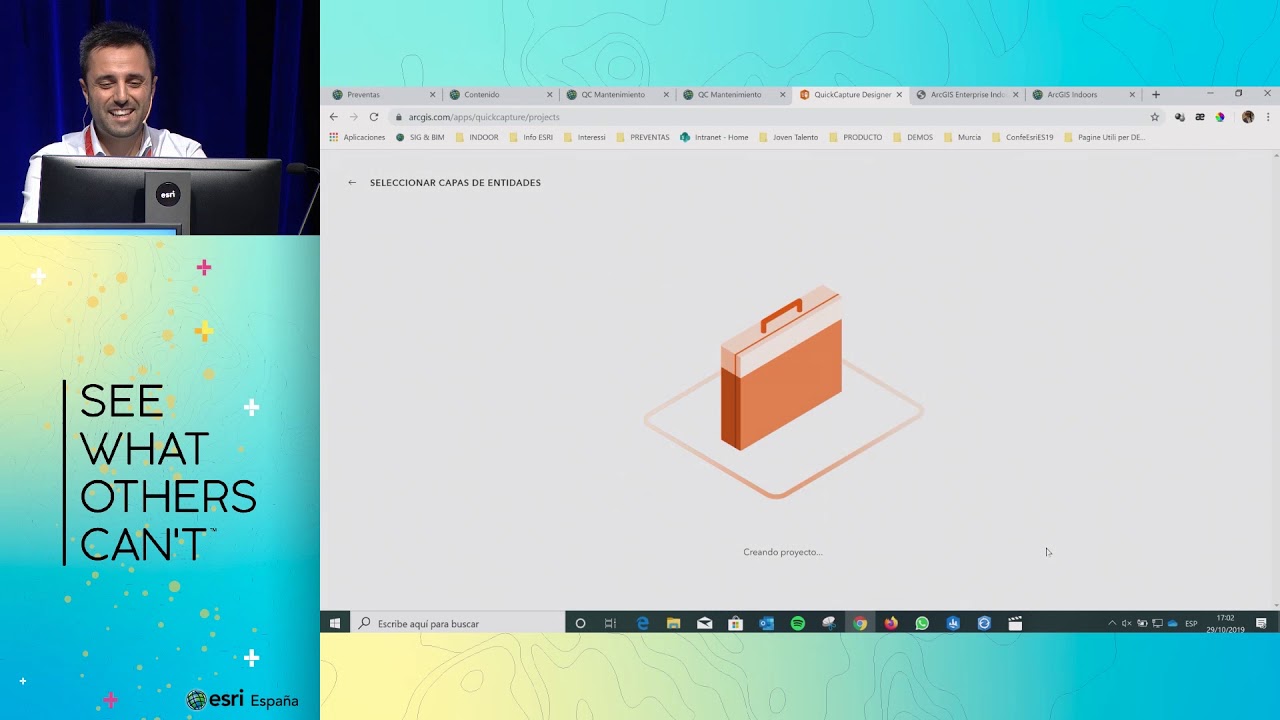Viewport: 1280px width, 720px height.
Task: Open Intranet - Home bookmark
Action: pos(714,137)
